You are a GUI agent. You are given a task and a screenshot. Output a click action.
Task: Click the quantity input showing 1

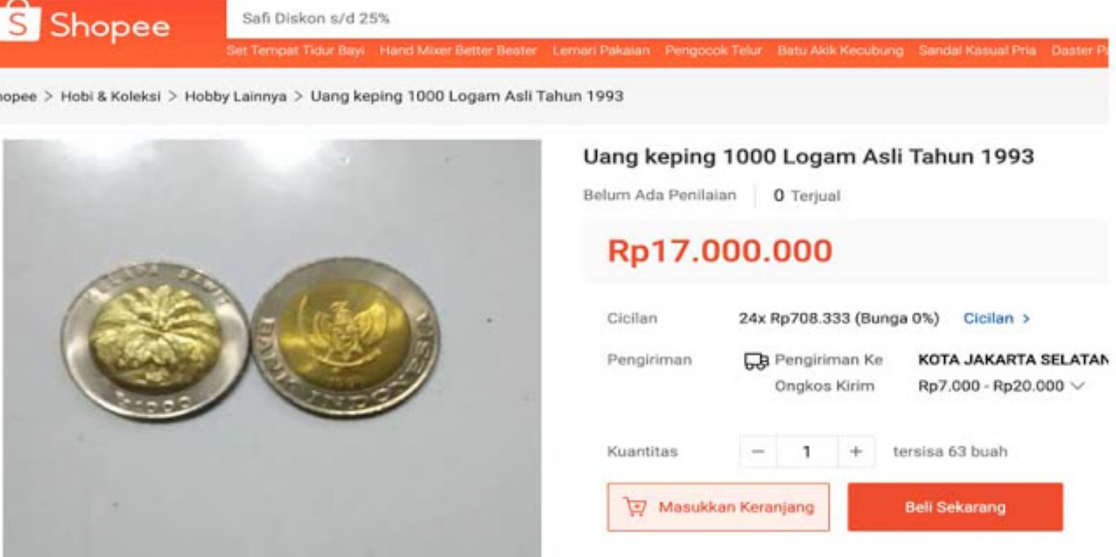tap(807, 452)
